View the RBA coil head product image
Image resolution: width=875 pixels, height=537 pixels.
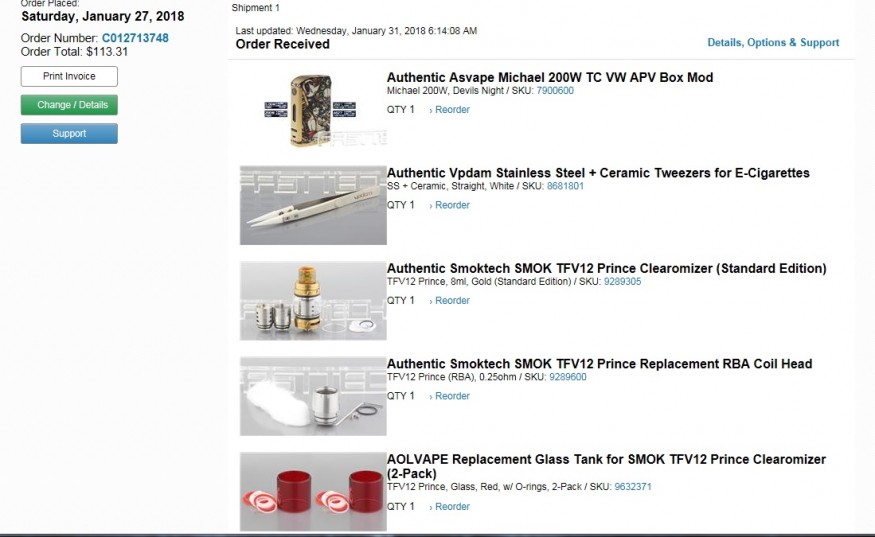(x=313, y=396)
